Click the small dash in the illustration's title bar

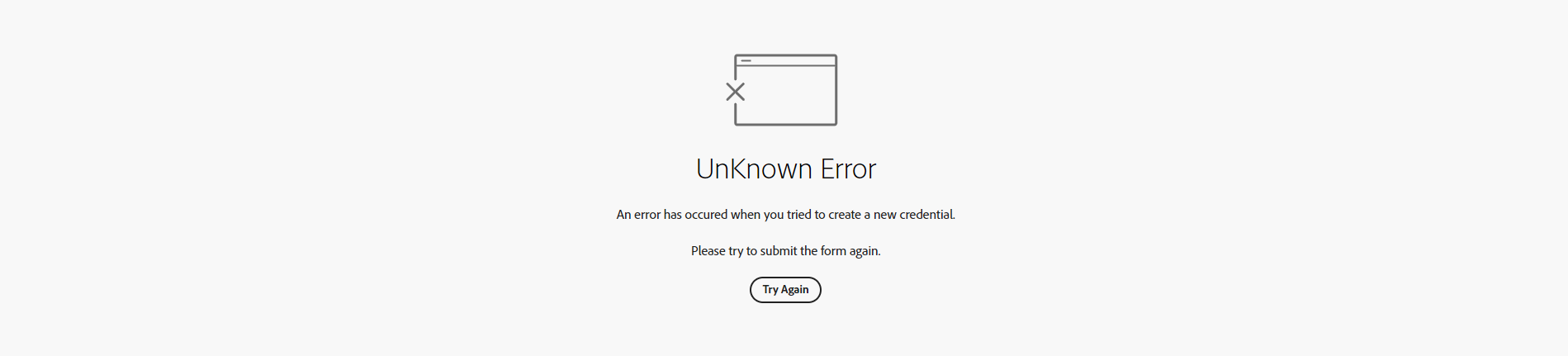[x=746, y=60]
